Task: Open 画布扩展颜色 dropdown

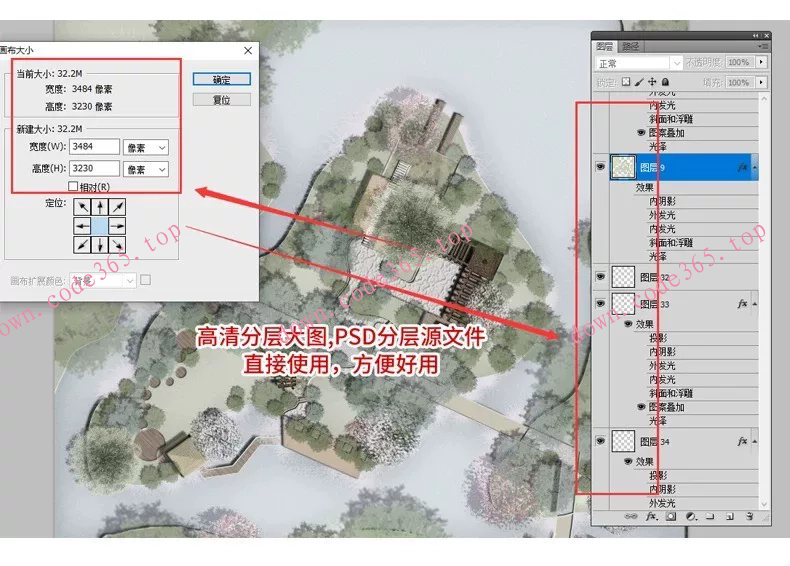Action: (103, 281)
